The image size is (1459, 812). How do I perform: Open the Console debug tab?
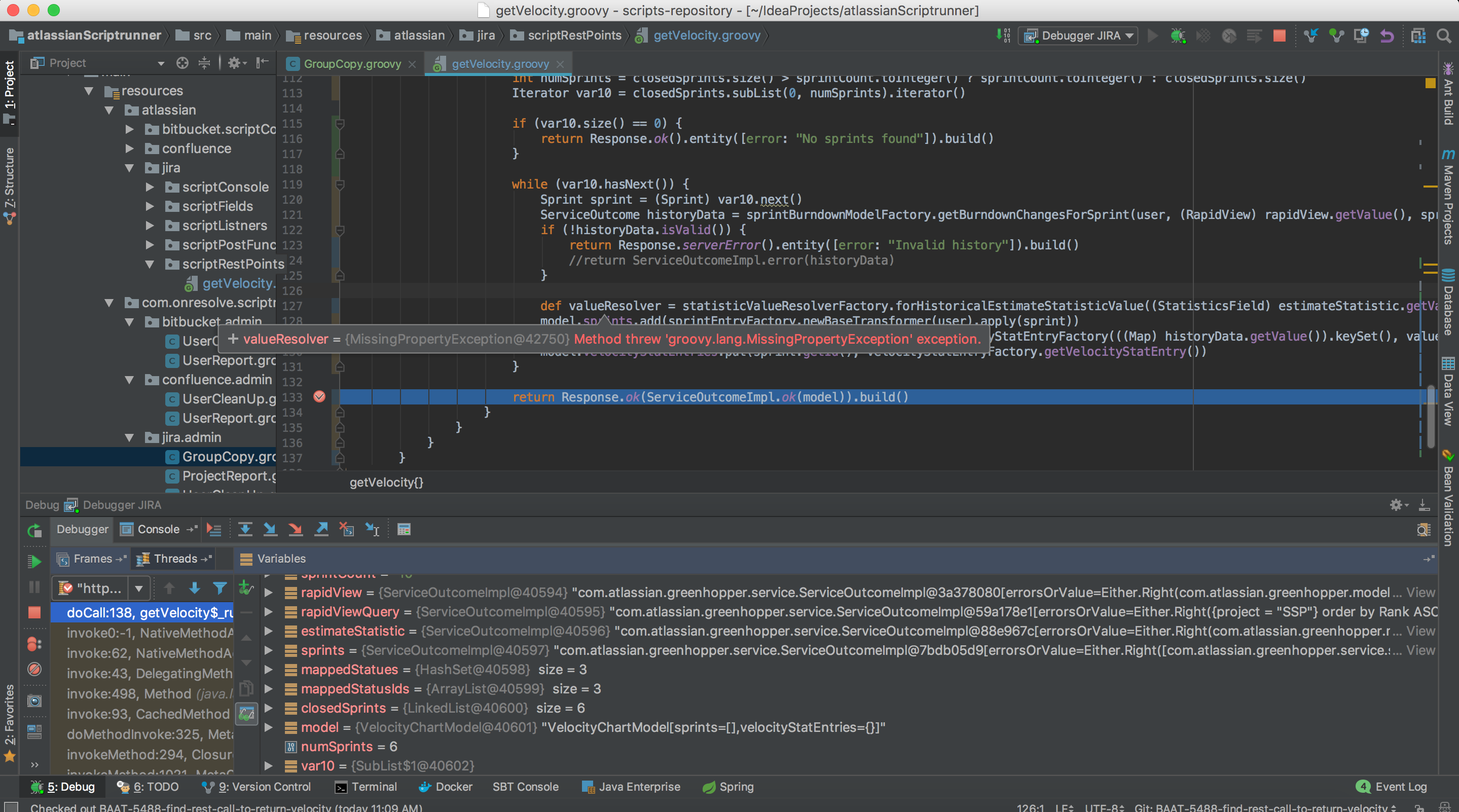(x=158, y=530)
